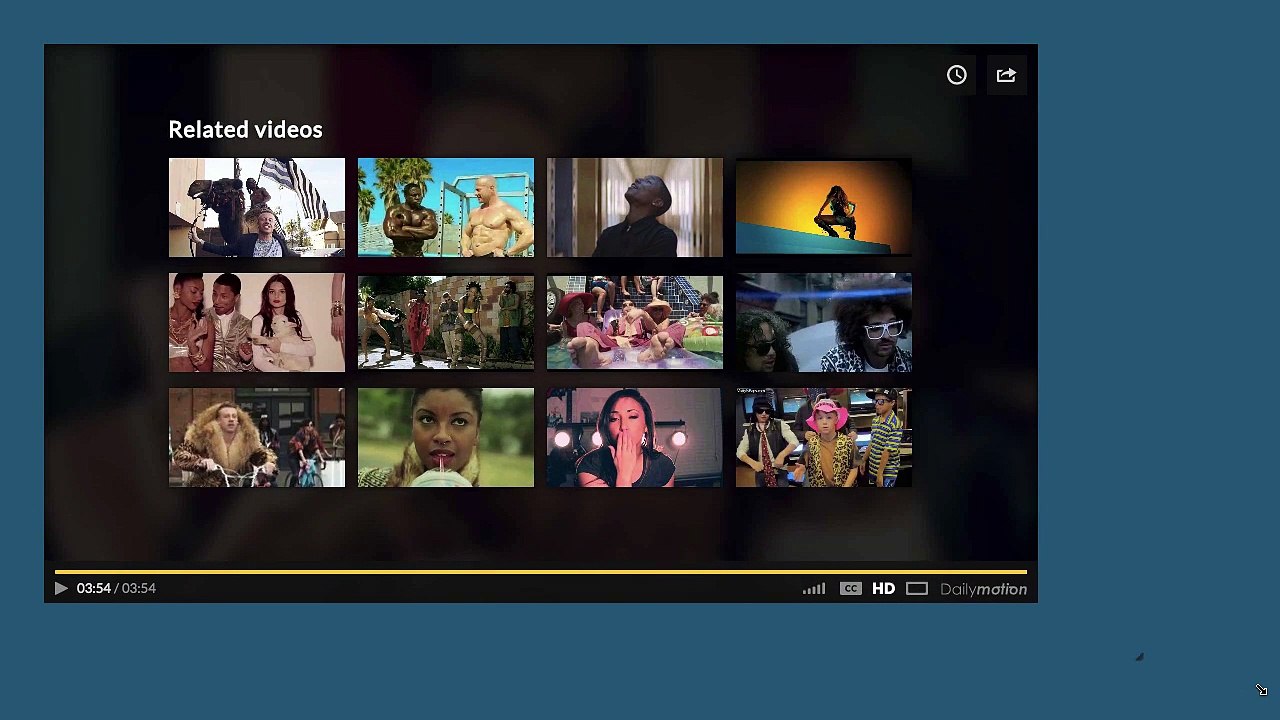
Task: Open related video of woman sipping drink
Action: (x=446, y=437)
